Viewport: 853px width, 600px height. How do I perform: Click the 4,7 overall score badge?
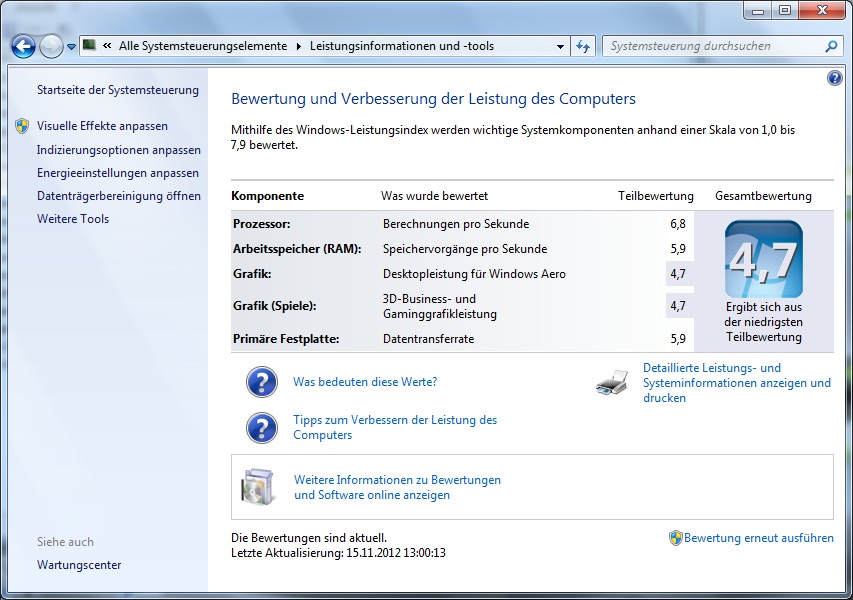click(764, 259)
